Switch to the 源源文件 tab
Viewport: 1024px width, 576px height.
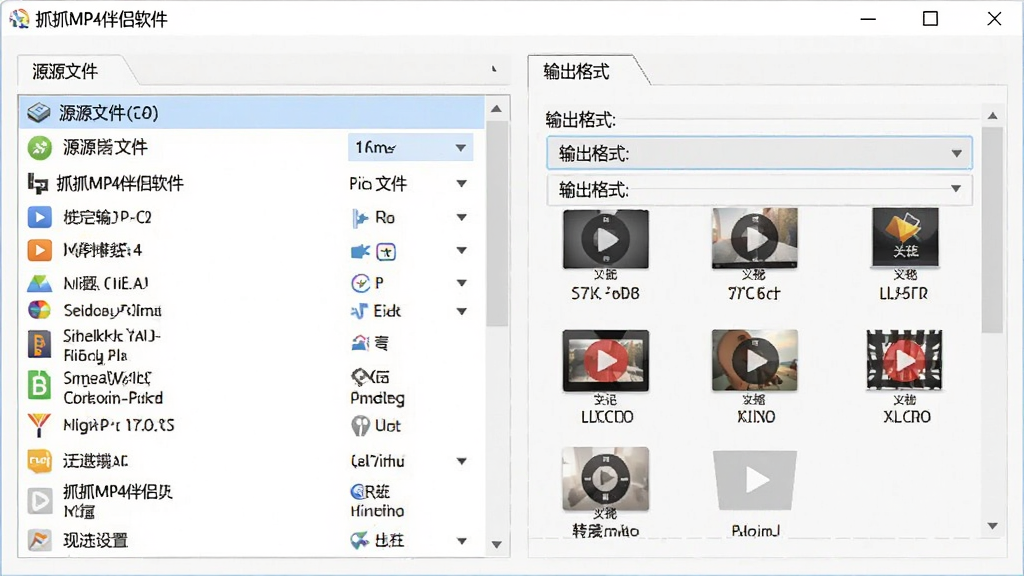coord(65,71)
